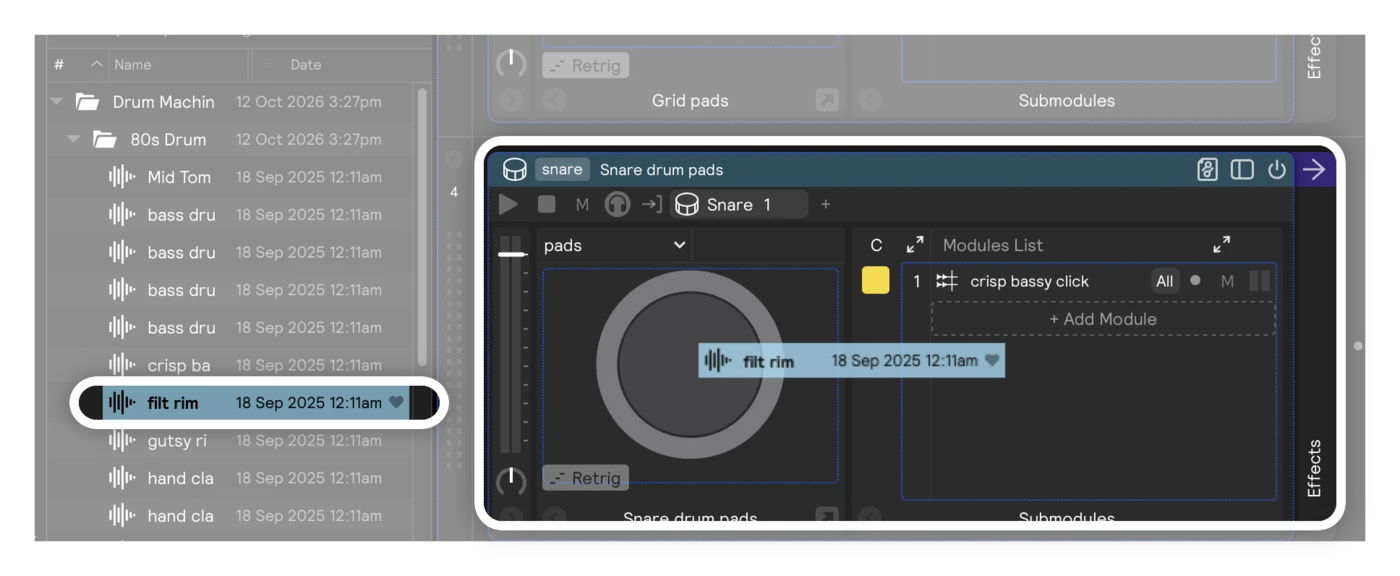Click the Drum Machin folder icon
The height and width of the screenshot is (576, 1400).
pos(88,102)
